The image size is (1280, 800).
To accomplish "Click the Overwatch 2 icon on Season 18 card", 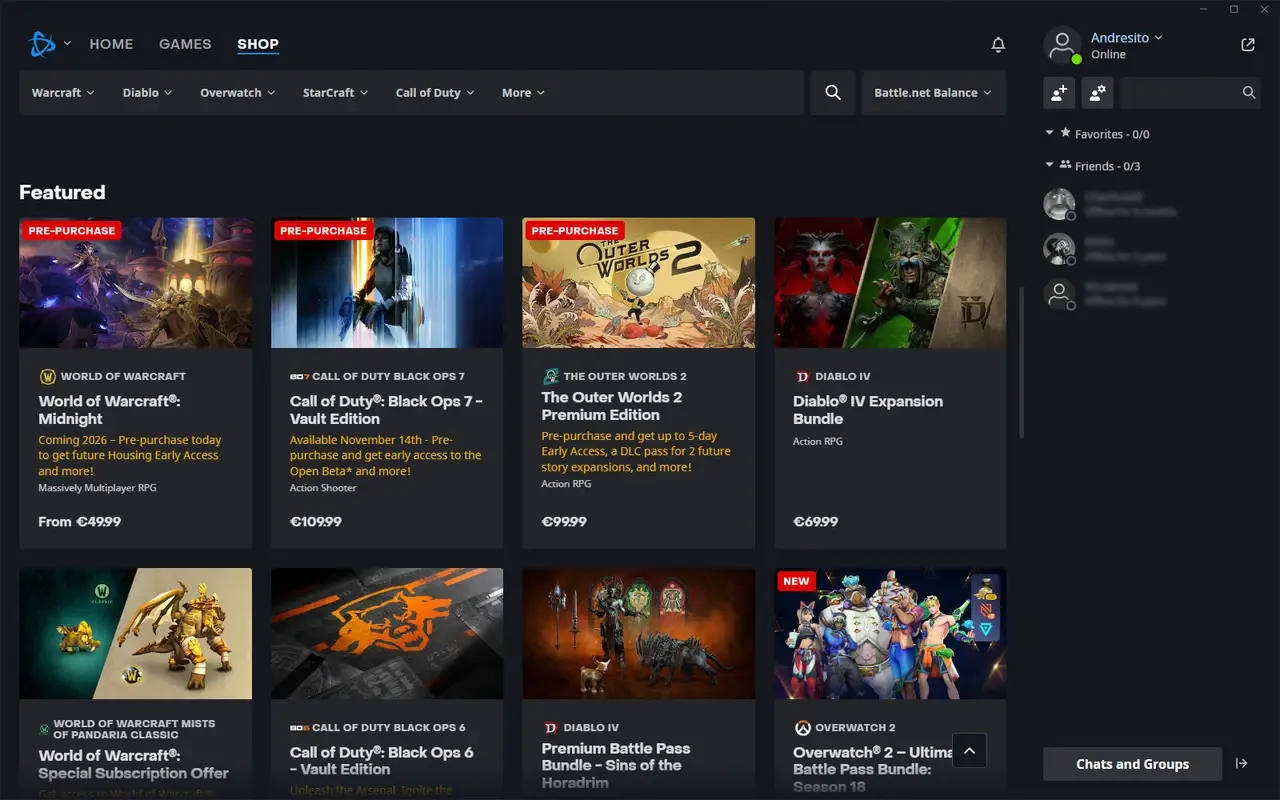I will (801, 727).
